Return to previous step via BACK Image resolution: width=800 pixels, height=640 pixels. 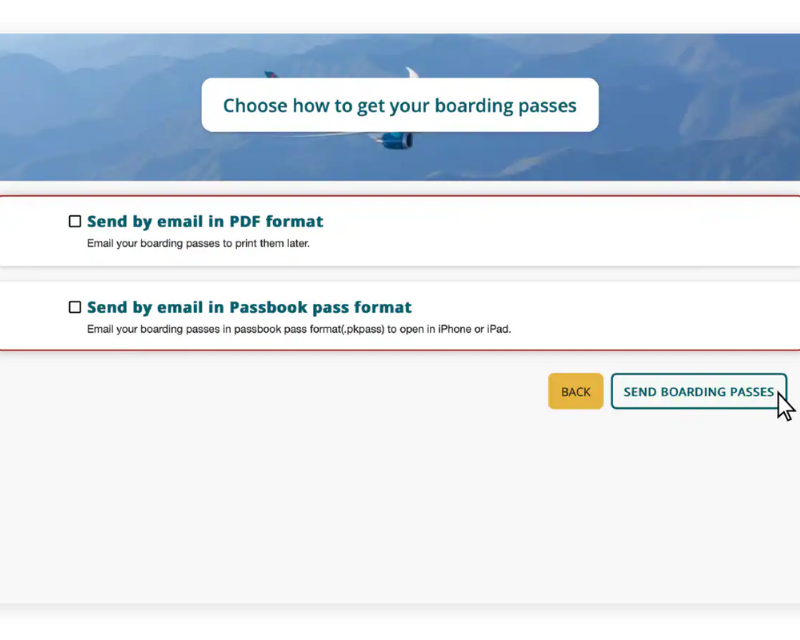tap(575, 391)
